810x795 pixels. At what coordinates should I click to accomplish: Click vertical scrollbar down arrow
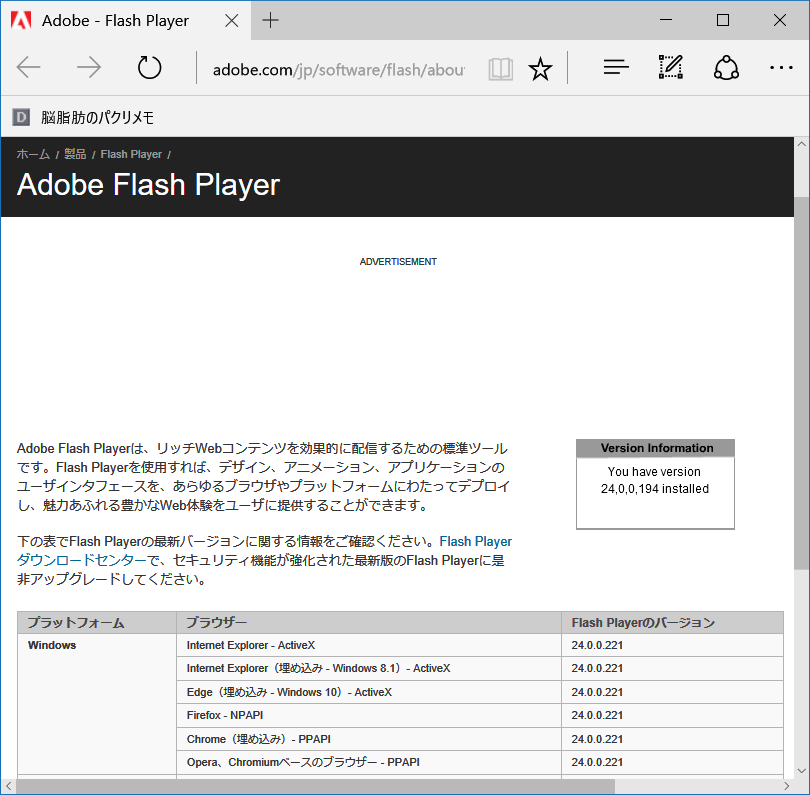801,771
